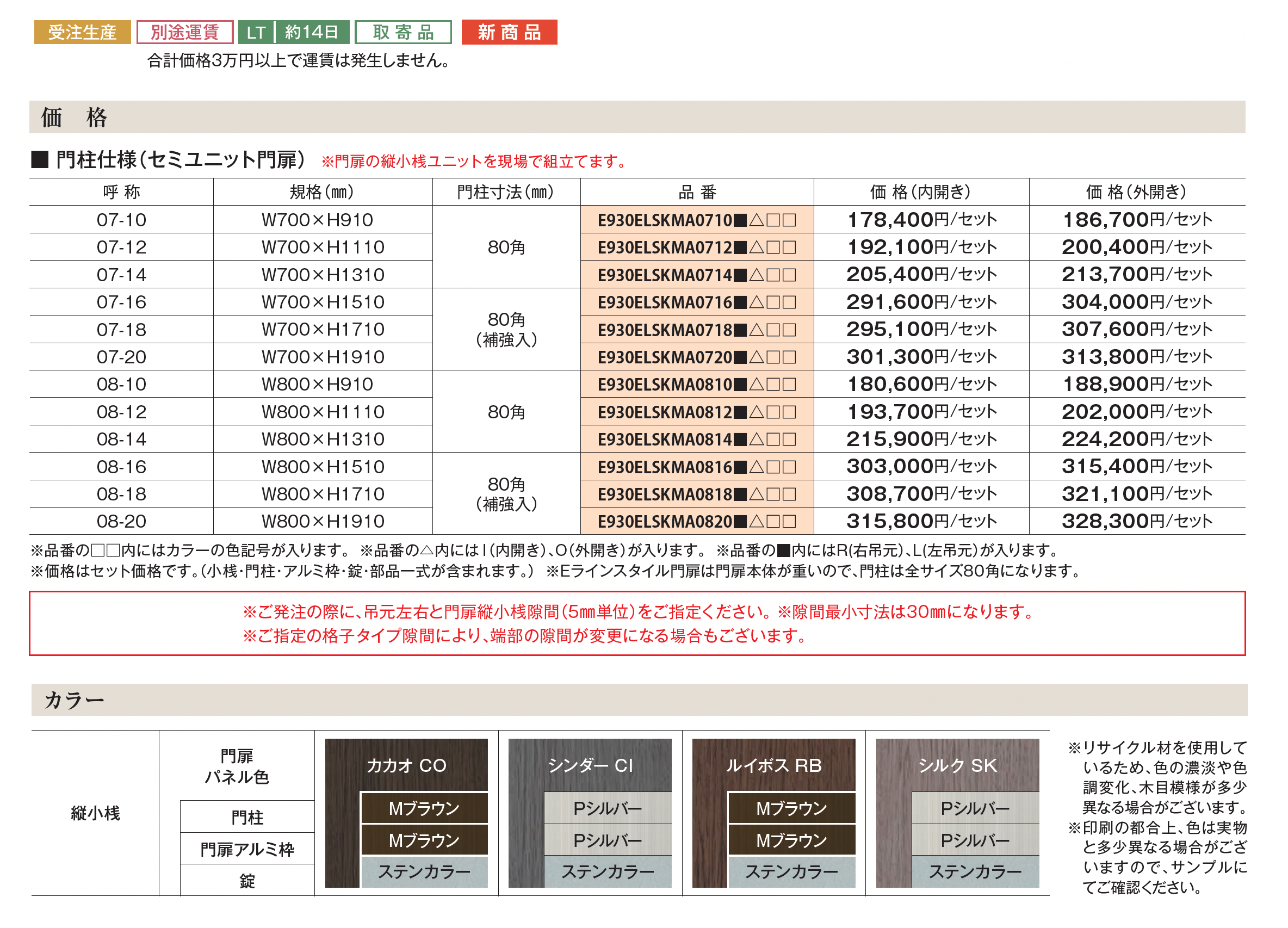Click the LT 約14日 badge

pyautogui.click(x=294, y=33)
